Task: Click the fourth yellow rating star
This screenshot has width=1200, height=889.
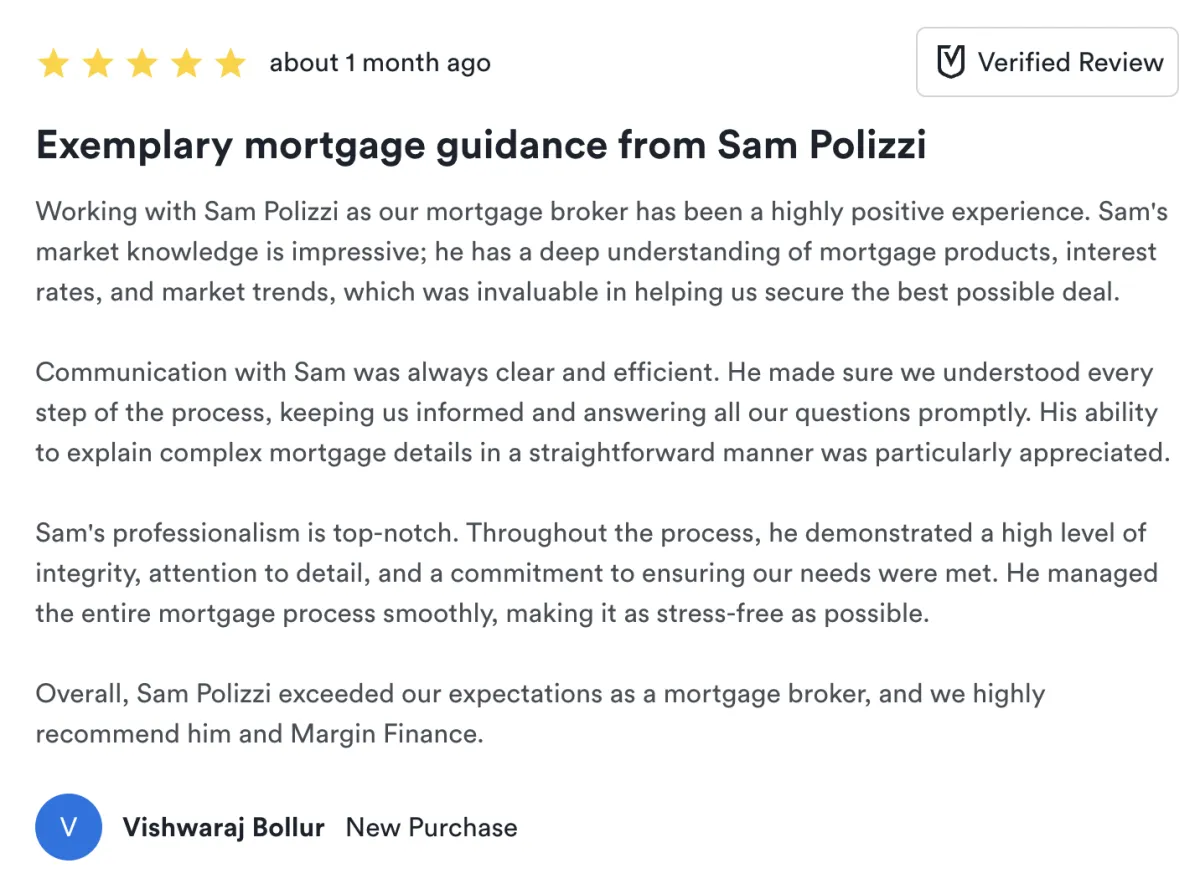Action: pyautogui.click(x=187, y=64)
